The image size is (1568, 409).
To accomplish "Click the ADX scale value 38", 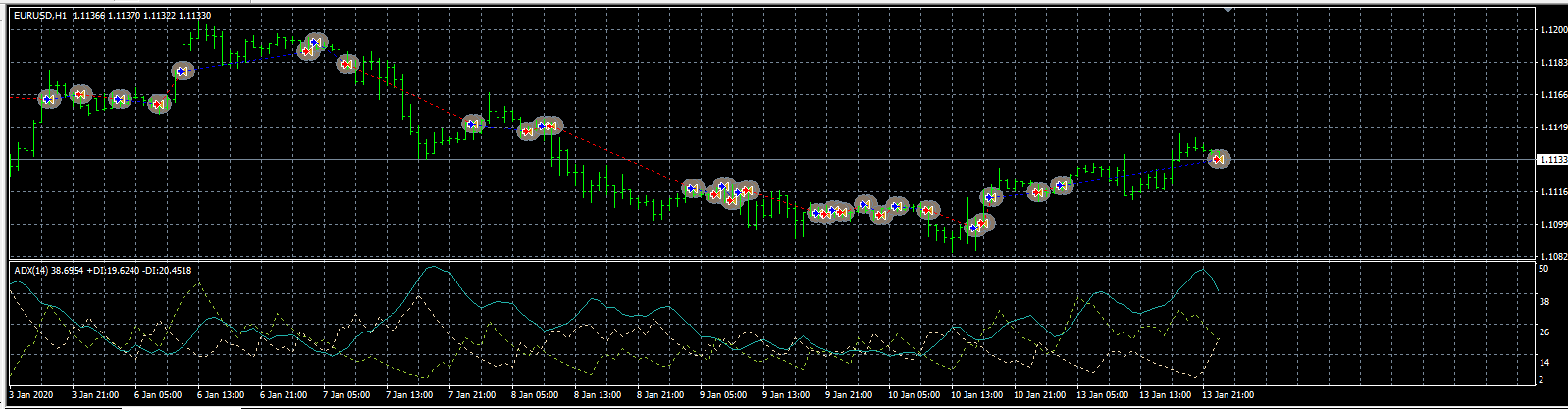I will coord(1543,302).
